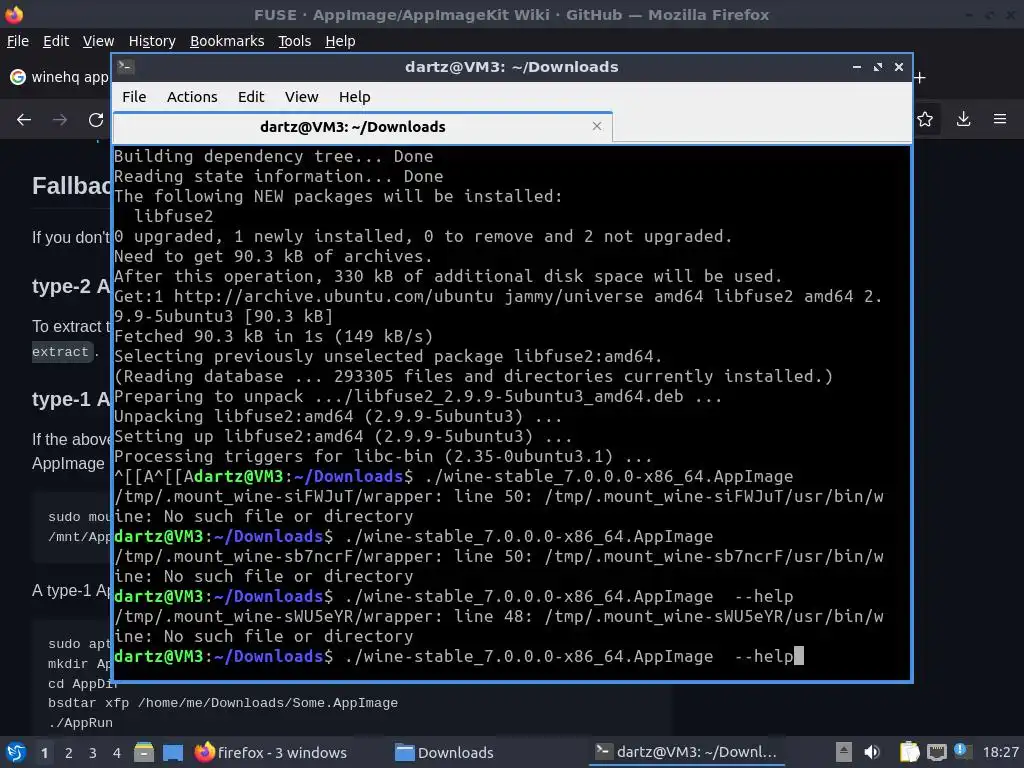The height and width of the screenshot is (768, 1024).
Task: Open Firefox downloads panel
Action: [963, 119]
